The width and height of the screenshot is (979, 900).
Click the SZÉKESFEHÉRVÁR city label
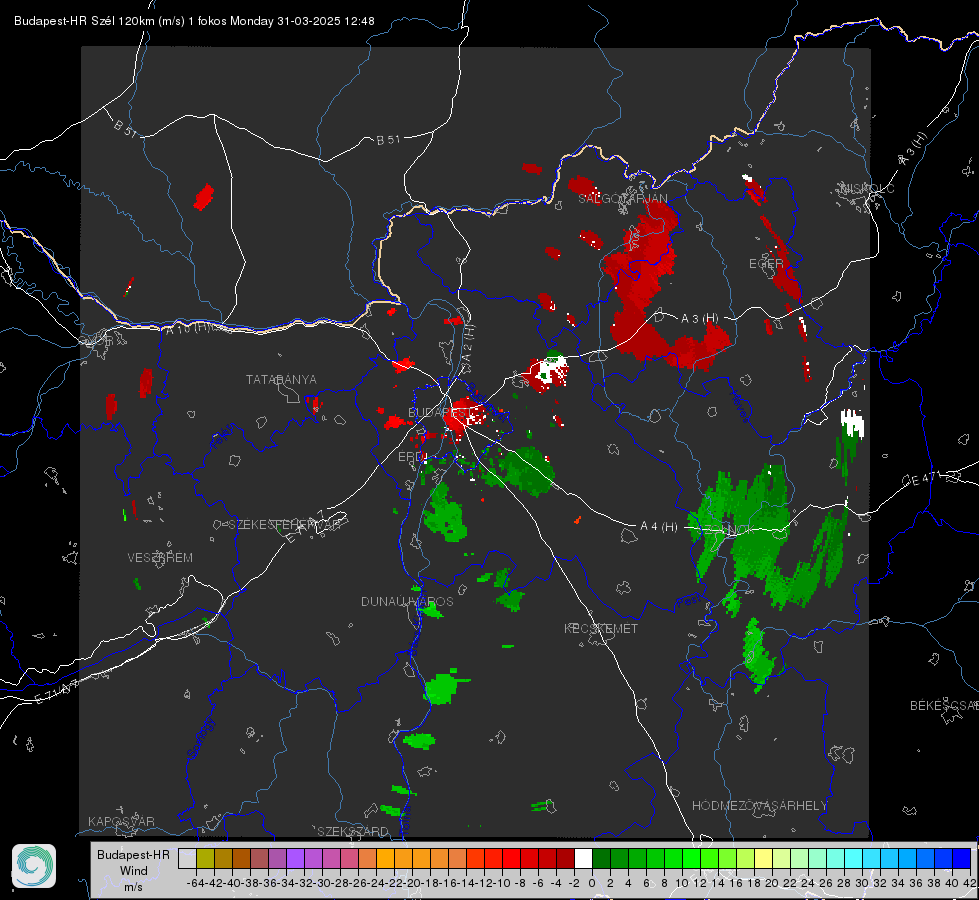pyautogui.click(x=284, y=525)
